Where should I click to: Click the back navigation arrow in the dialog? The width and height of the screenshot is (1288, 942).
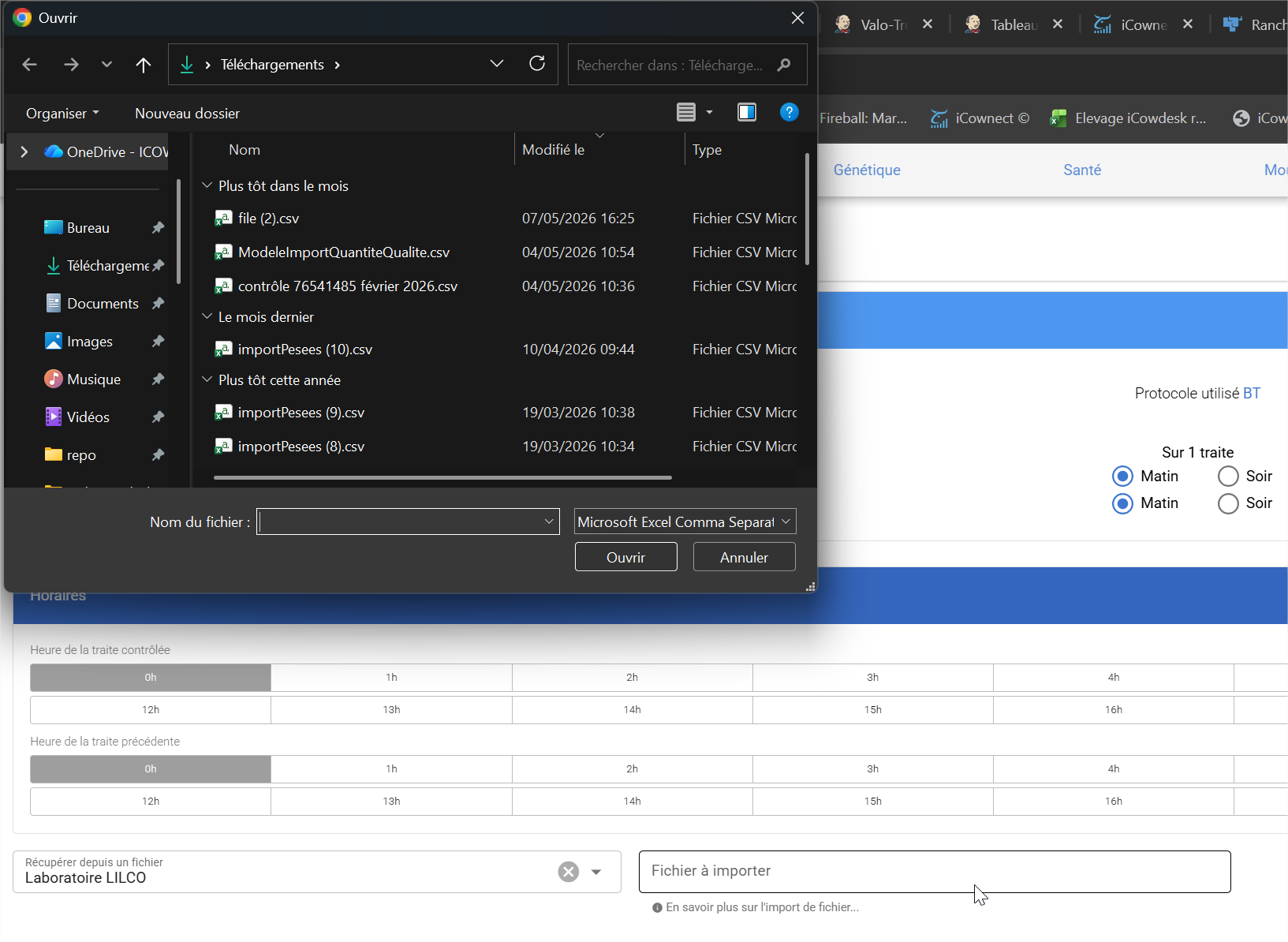(x=30, y=65)
